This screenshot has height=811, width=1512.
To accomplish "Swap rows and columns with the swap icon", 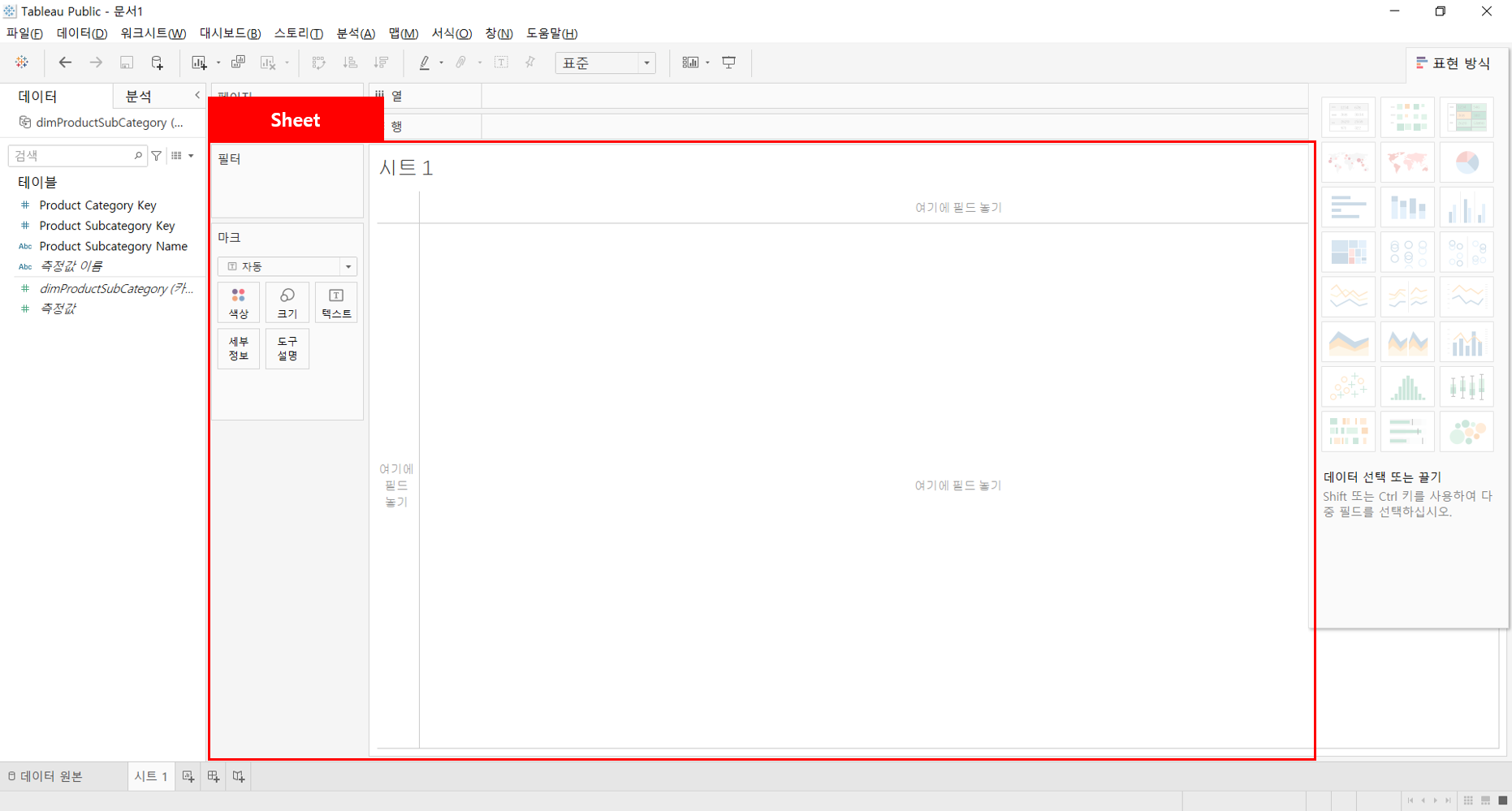I will (319, 63).
